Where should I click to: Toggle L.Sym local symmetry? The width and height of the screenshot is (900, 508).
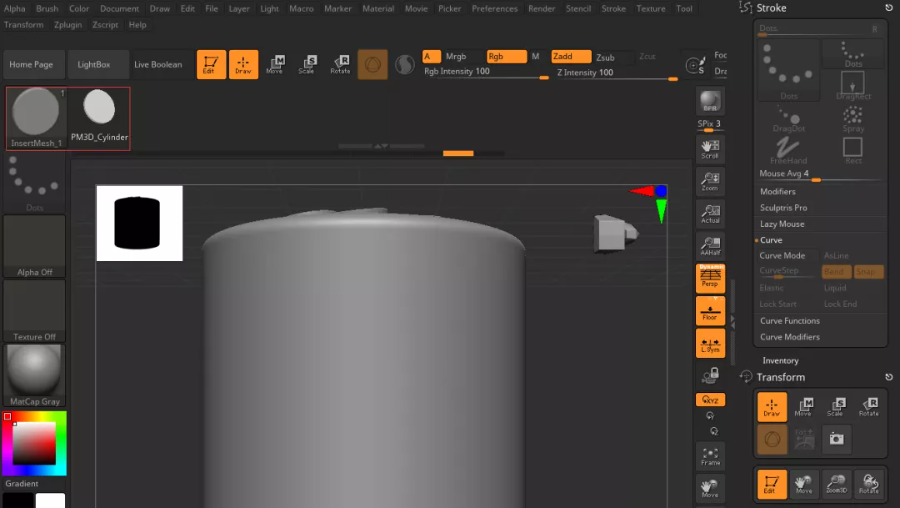710,343
